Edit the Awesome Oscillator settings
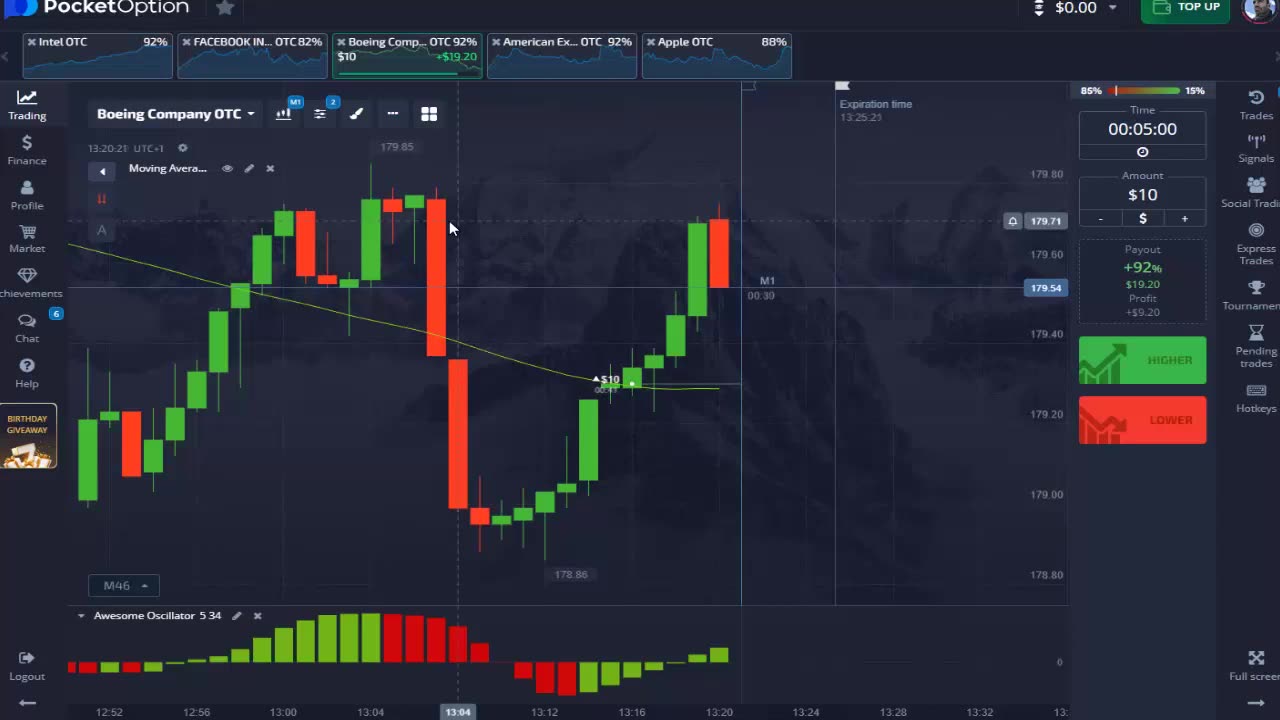The width and height of the screenshot is (1280, 720). 237,616
